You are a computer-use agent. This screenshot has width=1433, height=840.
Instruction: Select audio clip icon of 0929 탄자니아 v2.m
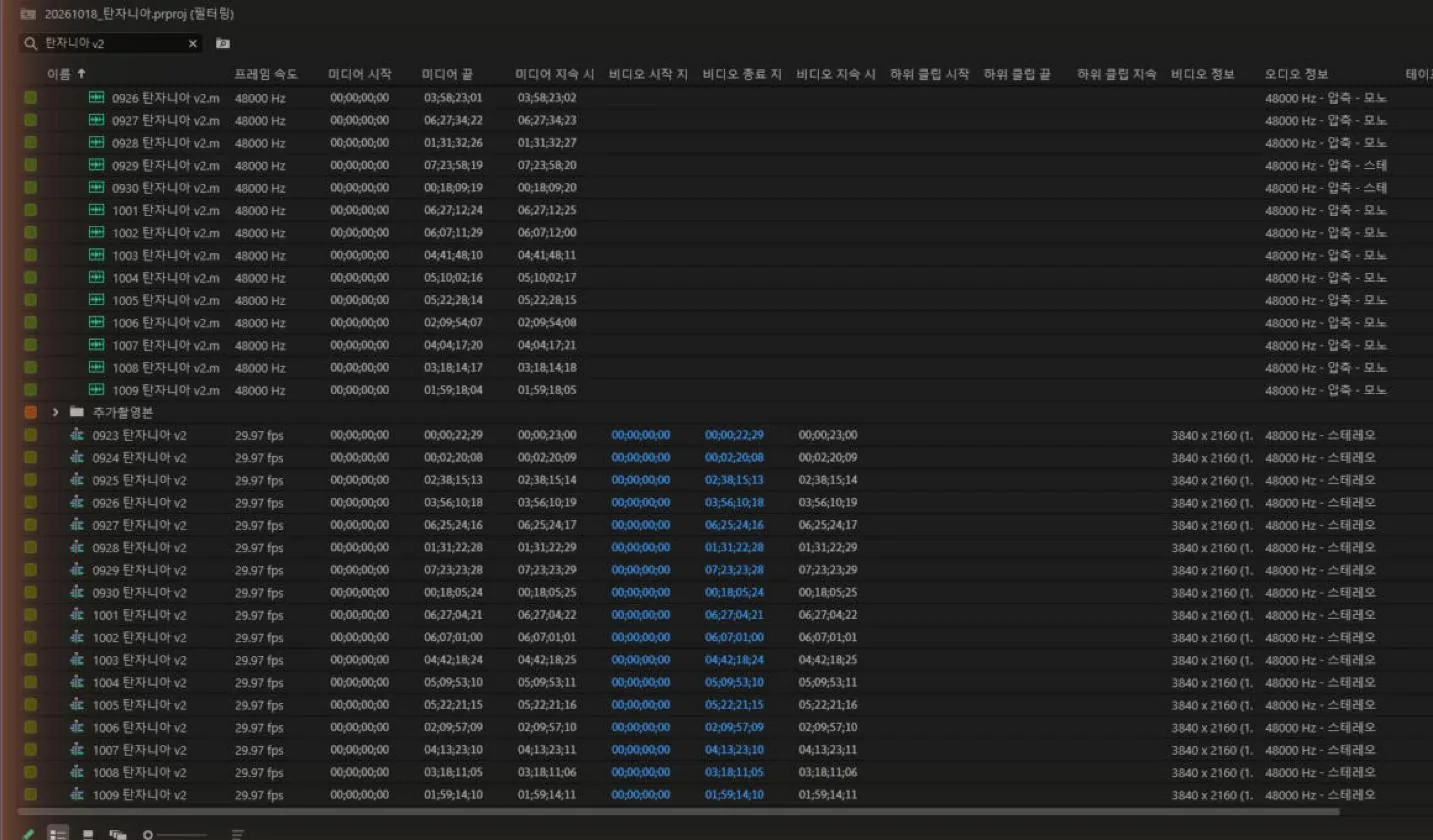click(97, 165)
